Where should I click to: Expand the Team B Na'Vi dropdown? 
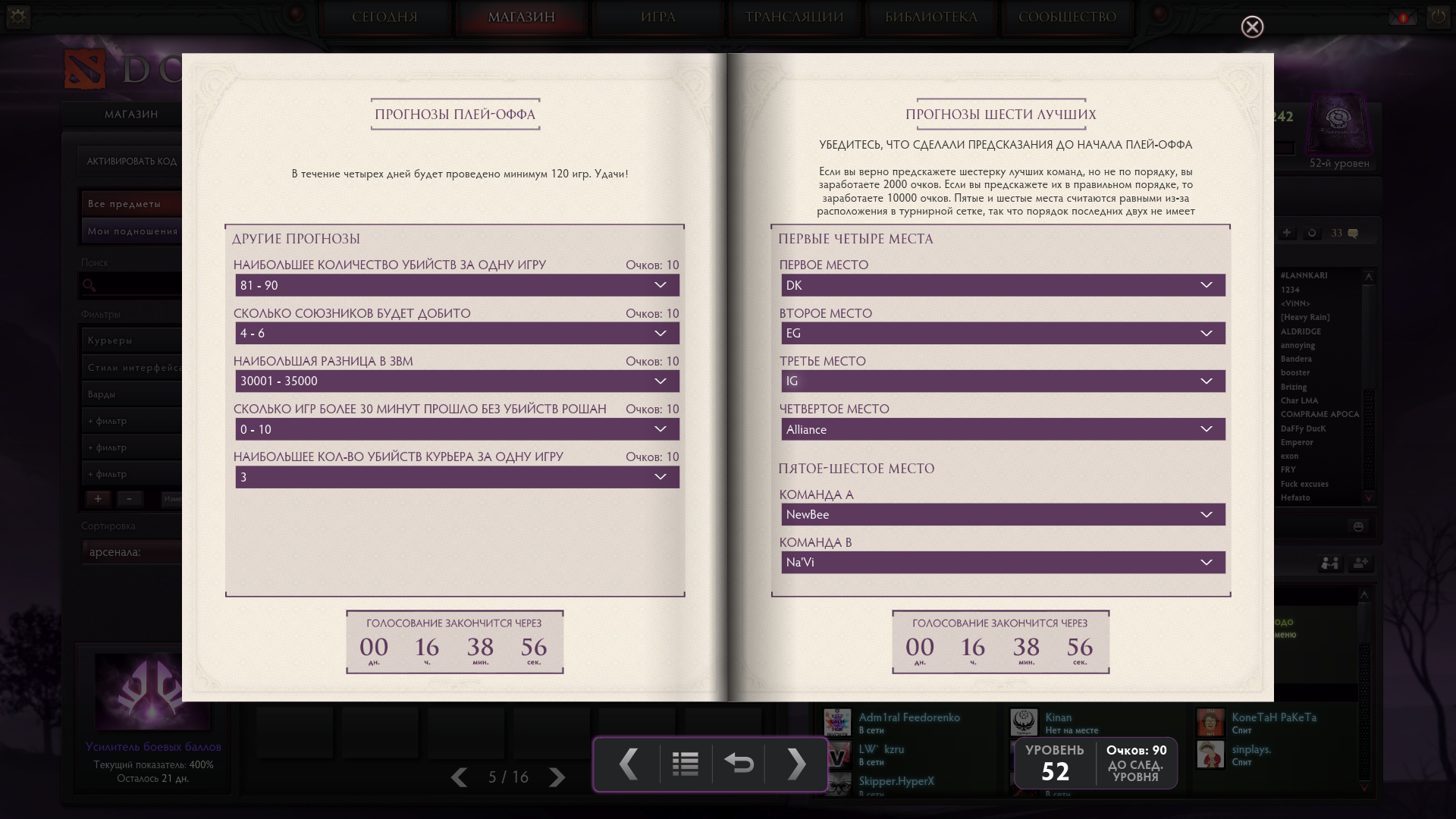click(x=1003, y=562)
